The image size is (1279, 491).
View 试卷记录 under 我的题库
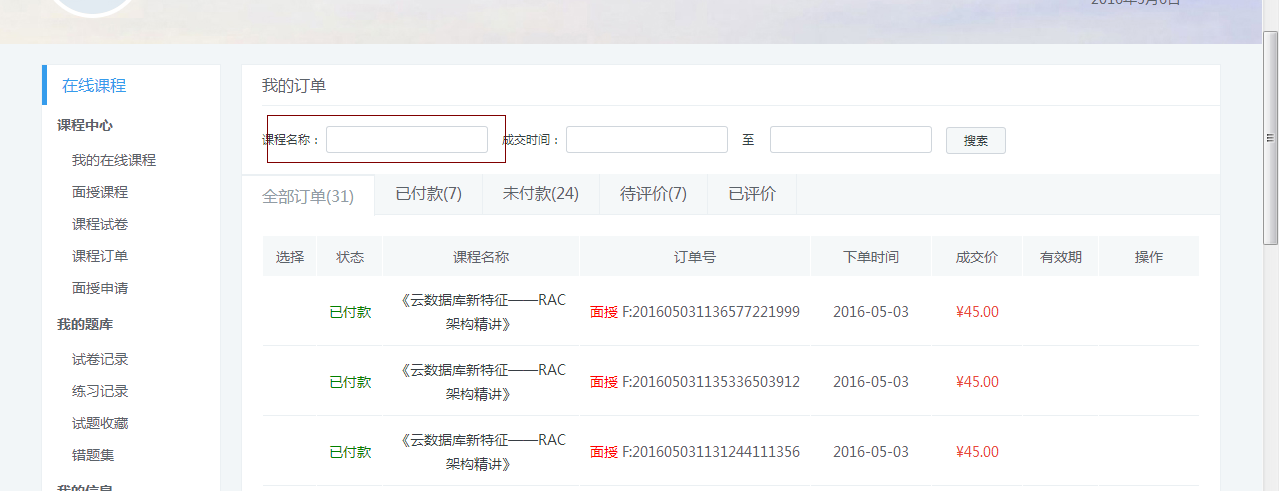[100, 359]
